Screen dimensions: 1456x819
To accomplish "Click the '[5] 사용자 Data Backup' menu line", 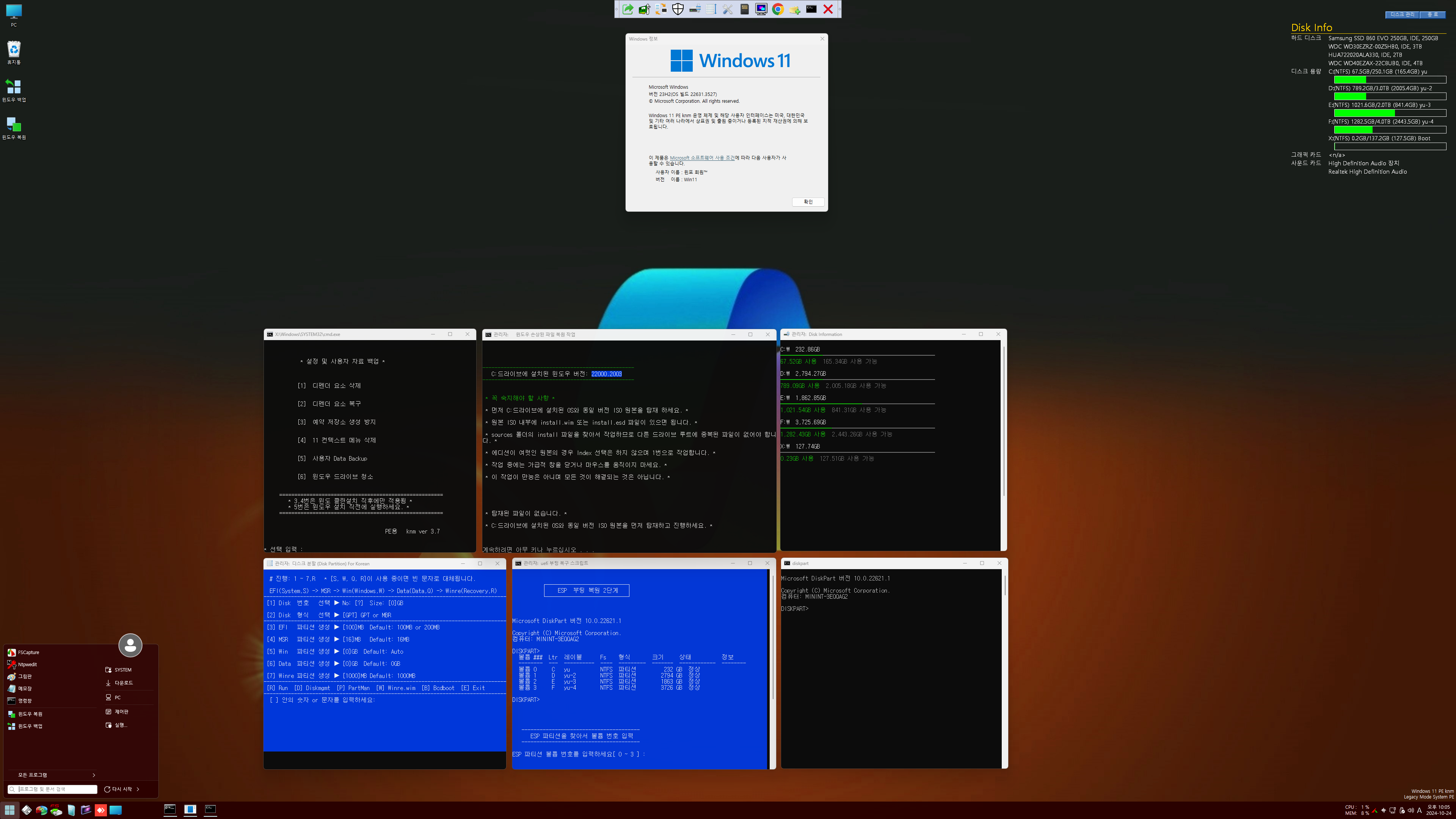I will [x=333, y=458].
